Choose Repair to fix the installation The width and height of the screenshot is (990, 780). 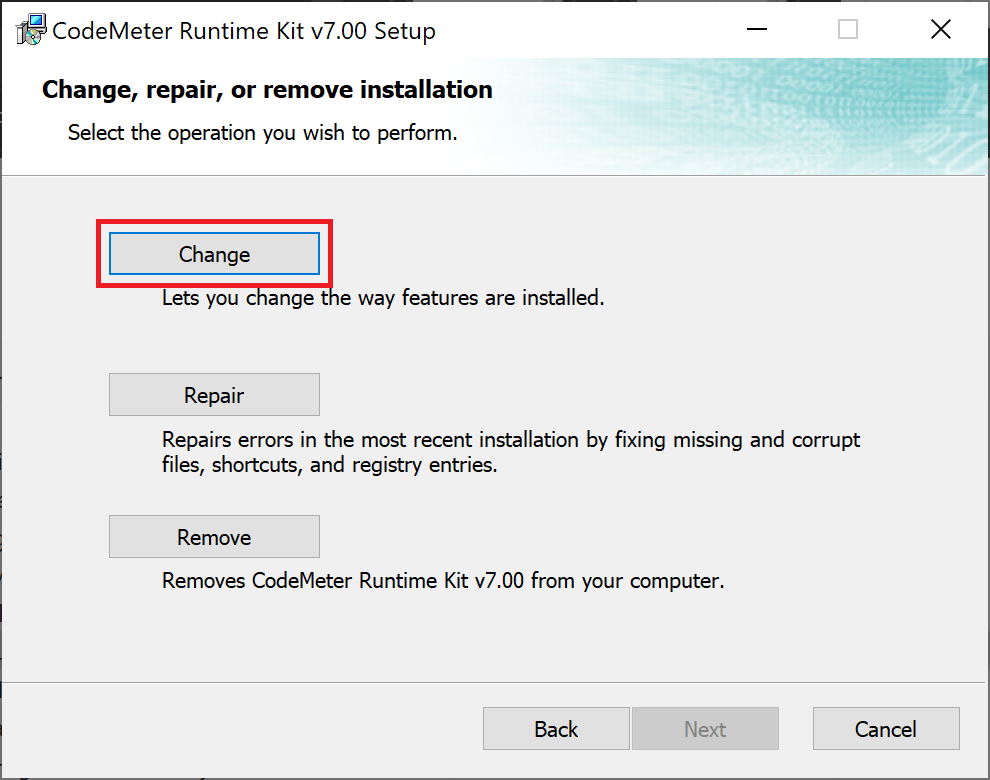pos(214,395)
